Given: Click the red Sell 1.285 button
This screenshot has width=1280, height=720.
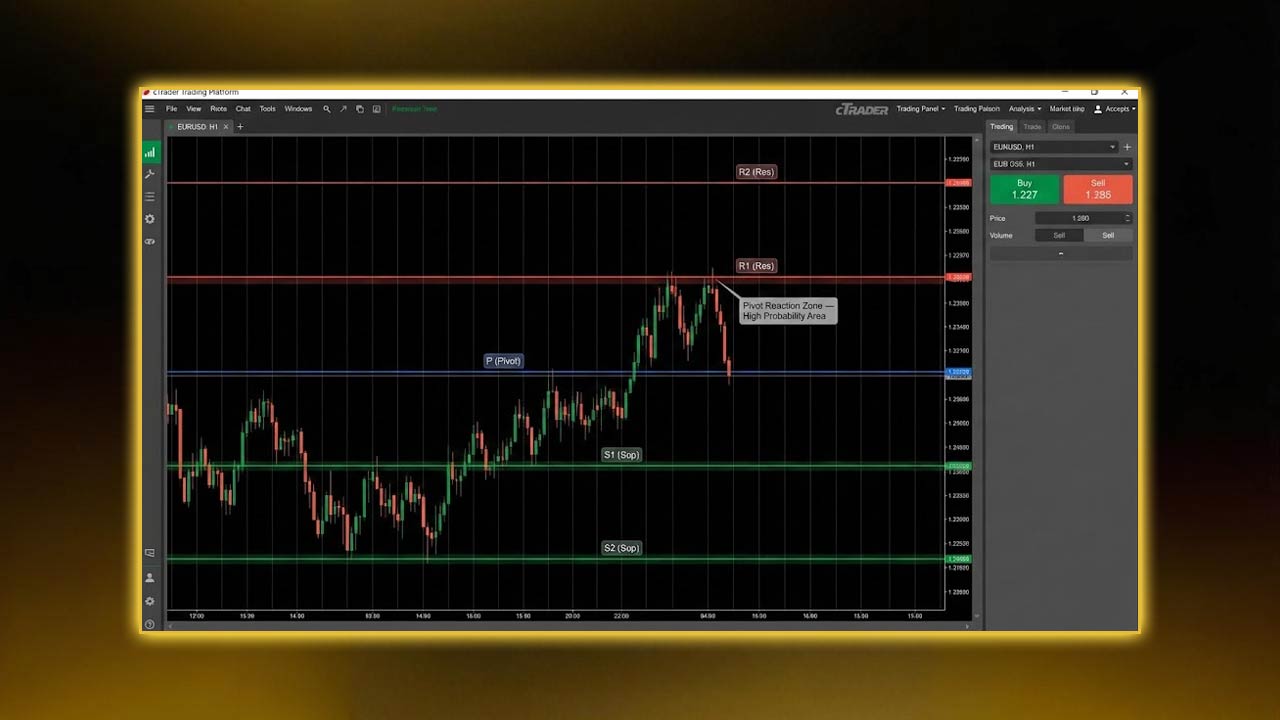Looking at the screenshot, I should (x=1098, y=189).
